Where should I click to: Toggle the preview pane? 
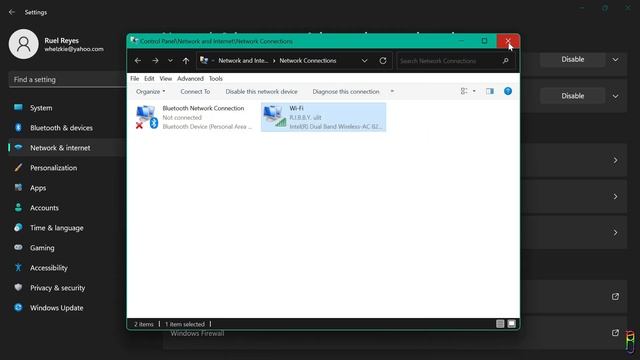pyautogui.click(x=490, y=91)
